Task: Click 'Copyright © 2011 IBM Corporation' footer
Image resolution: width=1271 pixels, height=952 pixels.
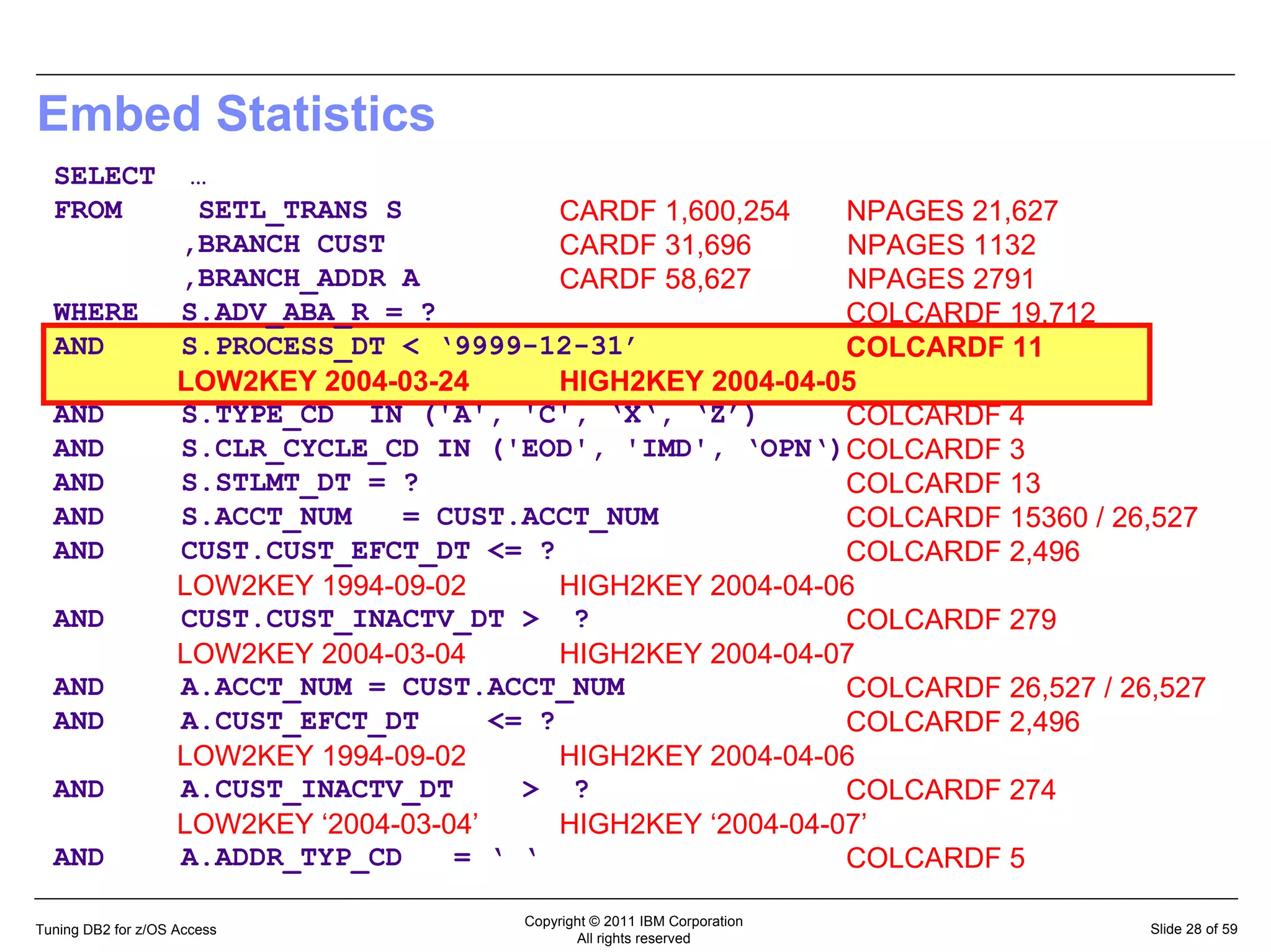Action: [x=634, y=922]
